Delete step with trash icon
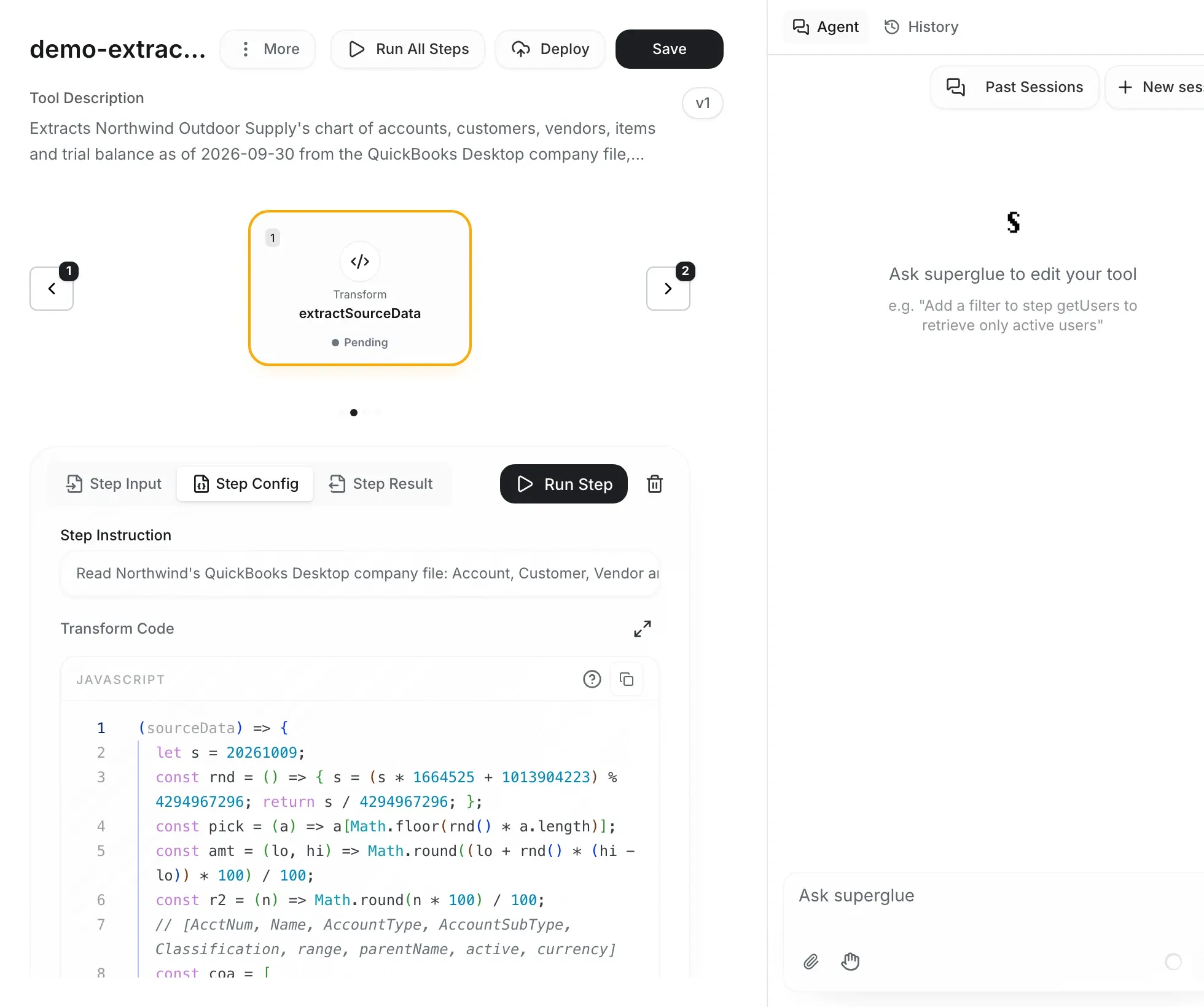The width and height of the screenshot is (1204, 1007). pyautogui.click(x=655, y=484)
